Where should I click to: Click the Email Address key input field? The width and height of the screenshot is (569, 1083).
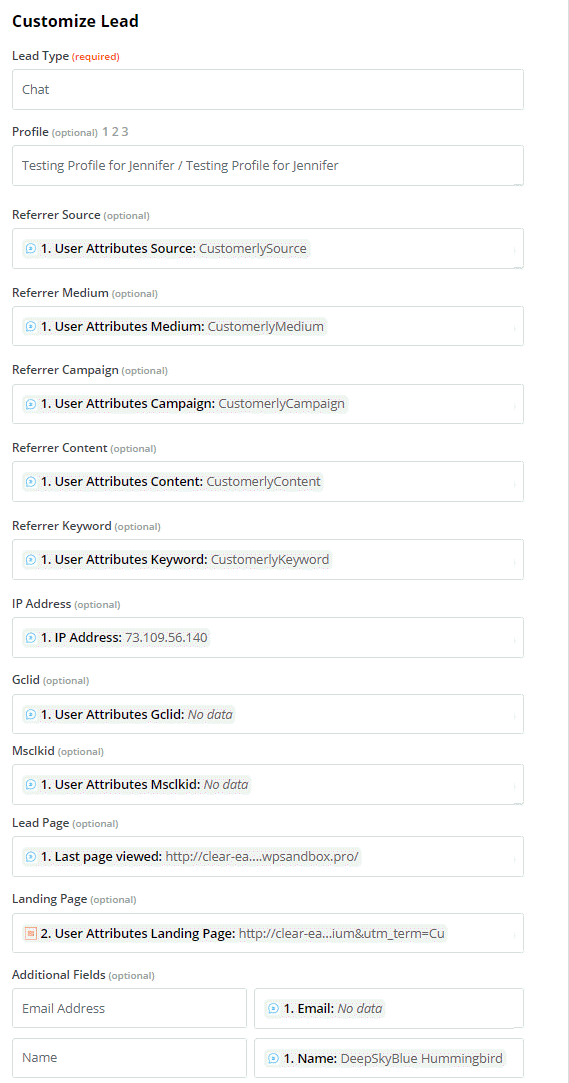click(129, 1008)
